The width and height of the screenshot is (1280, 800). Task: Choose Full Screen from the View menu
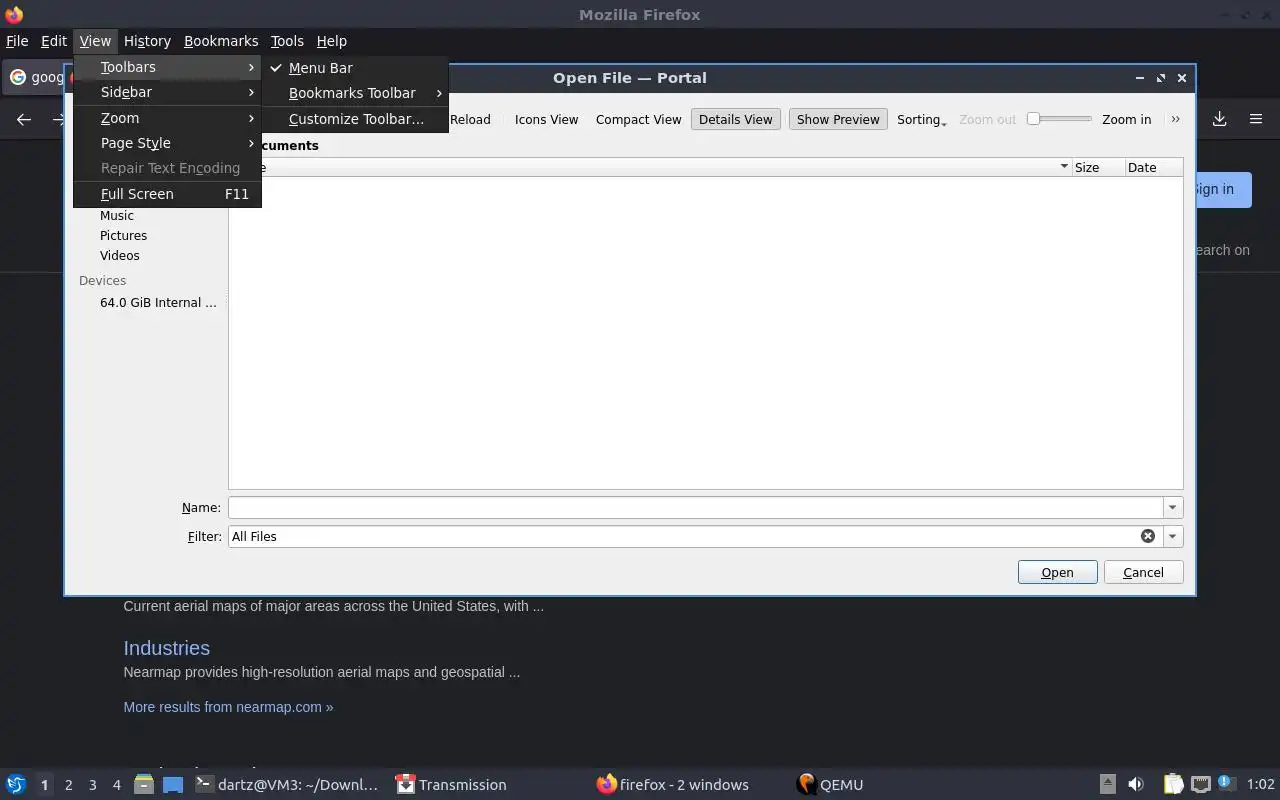click(167, 194)
